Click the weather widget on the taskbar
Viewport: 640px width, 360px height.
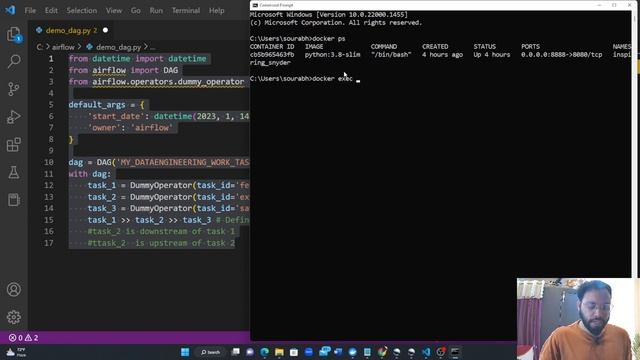click(x=16, y=352)
